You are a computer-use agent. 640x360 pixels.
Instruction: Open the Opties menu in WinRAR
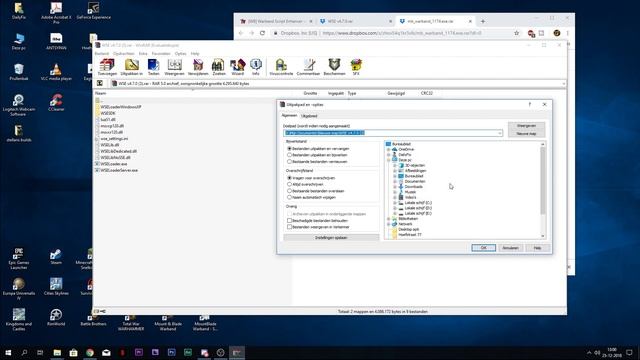pyautogui.click(x=180, y=53)
